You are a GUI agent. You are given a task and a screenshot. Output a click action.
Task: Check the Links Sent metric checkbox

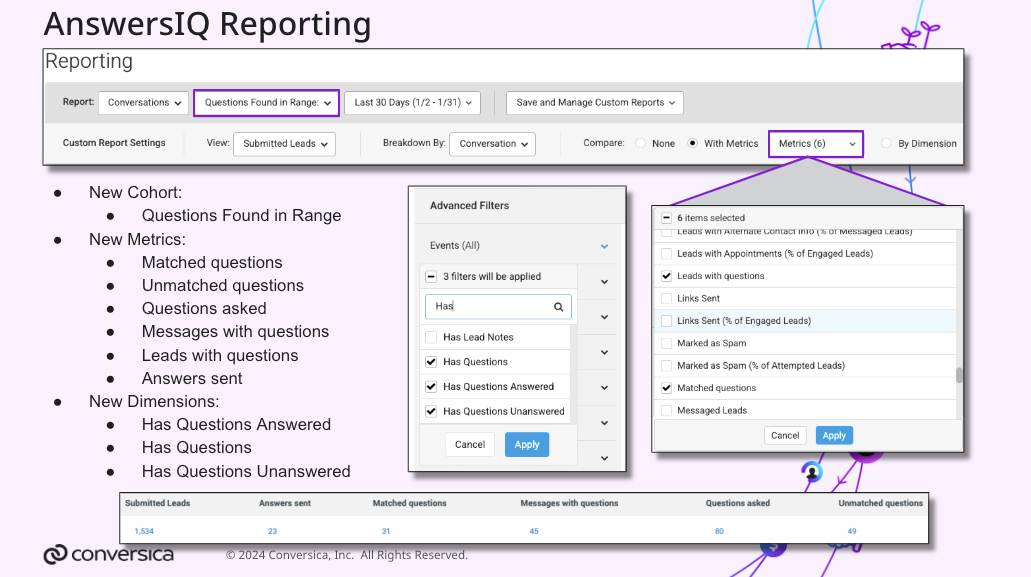pyautogui.click(x=666, y=298)
